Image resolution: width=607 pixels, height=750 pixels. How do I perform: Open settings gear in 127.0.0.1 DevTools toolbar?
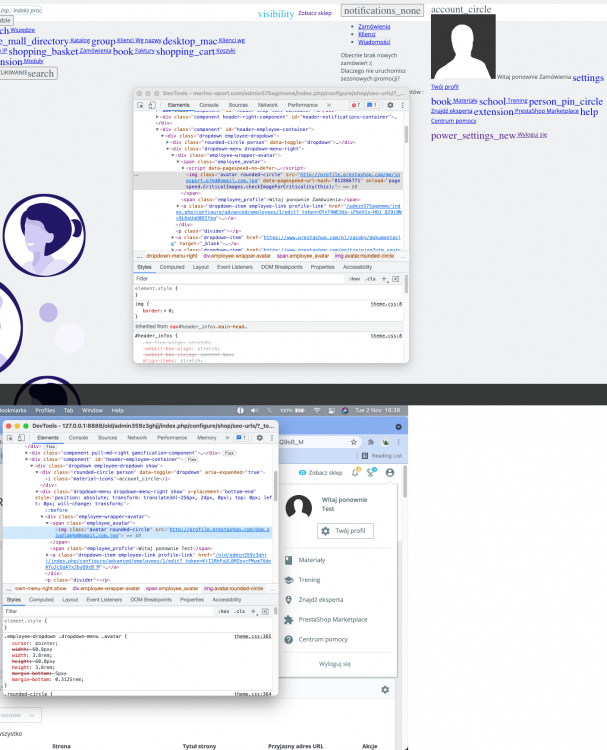260,438
